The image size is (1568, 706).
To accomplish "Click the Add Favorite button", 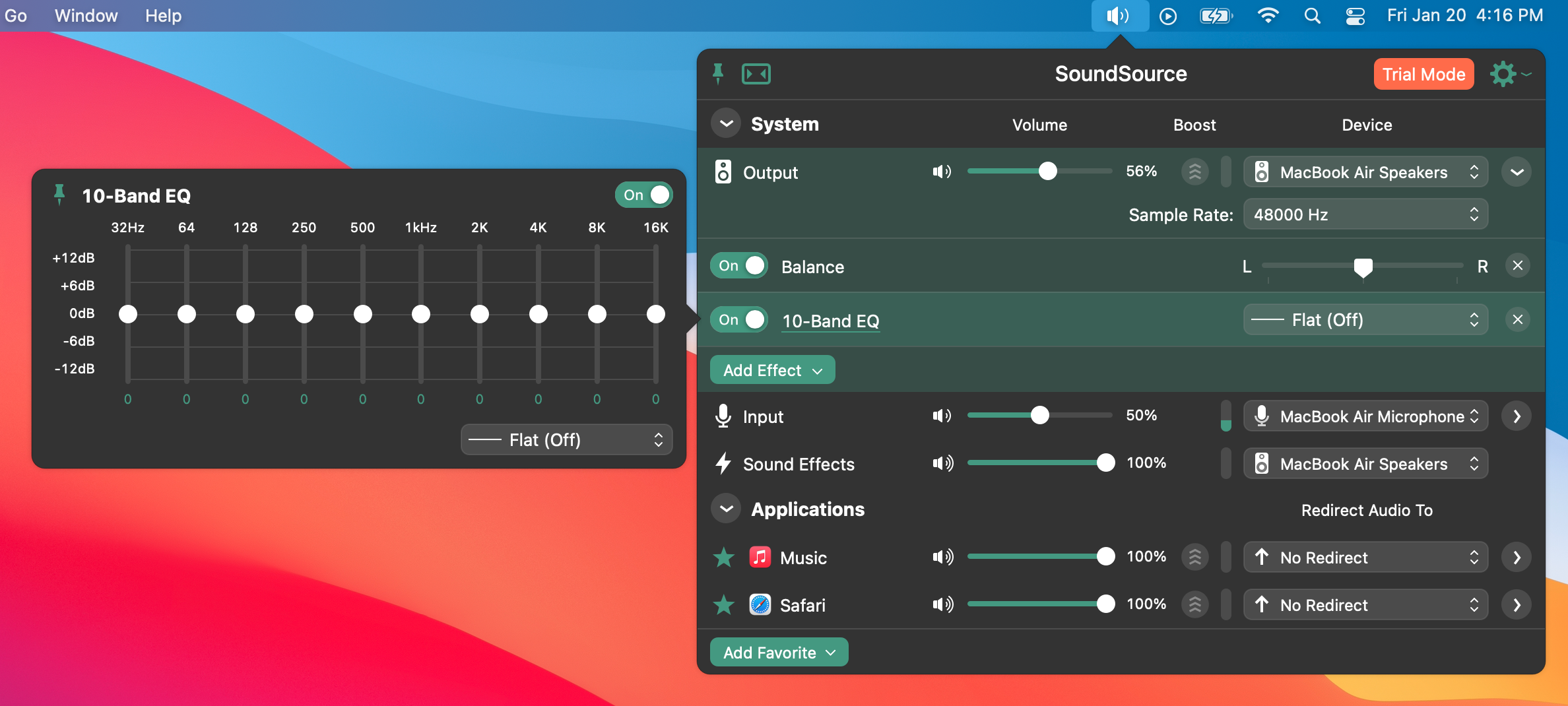I will click(x=779, y=652).
